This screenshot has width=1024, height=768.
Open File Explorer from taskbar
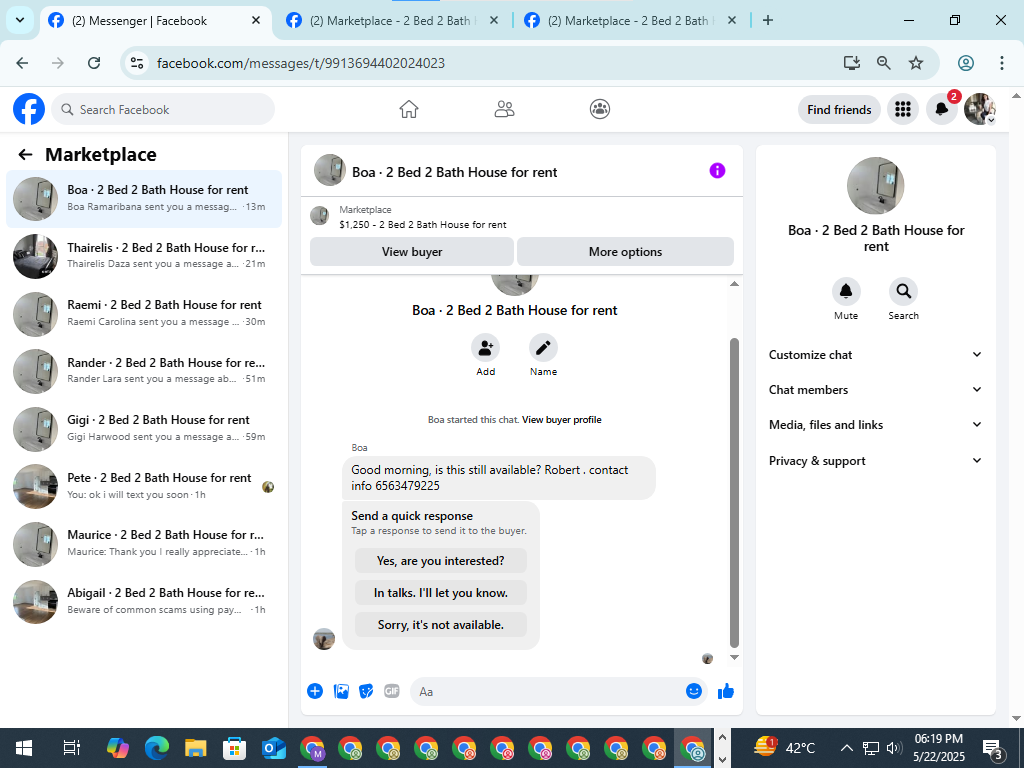click(195, 748)
